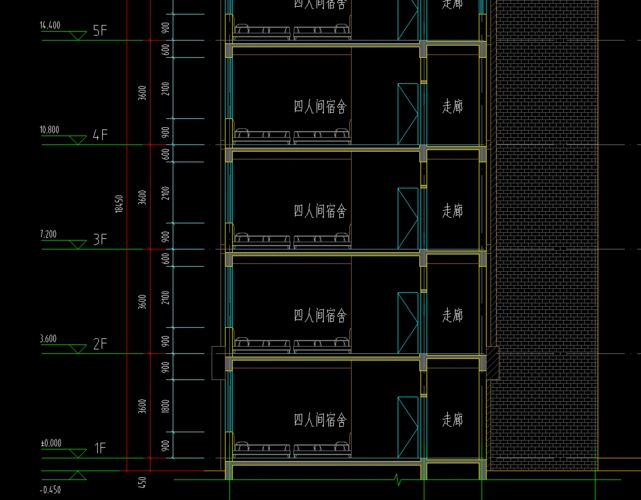This screenshot has width=641, height=500.
Task: Pick the 3F floor level label
Action: [99, 240]
